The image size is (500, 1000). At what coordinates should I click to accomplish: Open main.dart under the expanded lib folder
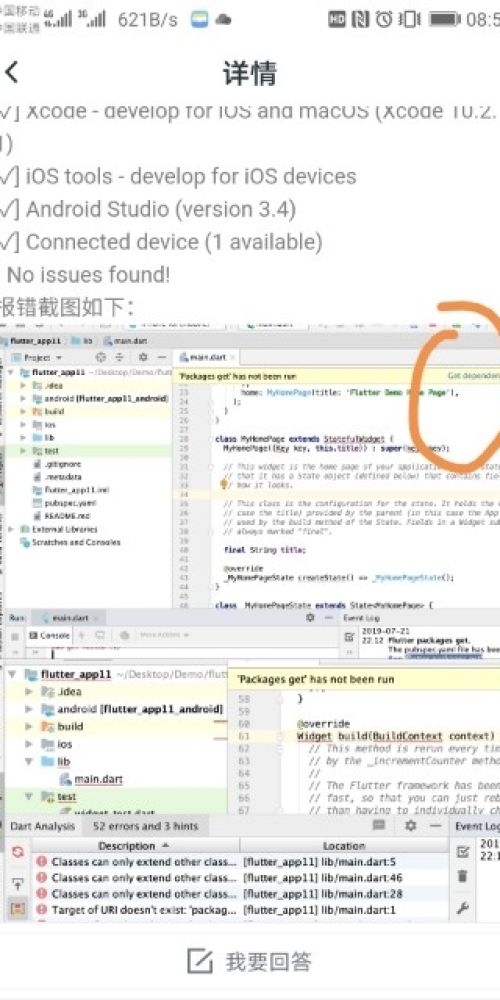point(91,779)
